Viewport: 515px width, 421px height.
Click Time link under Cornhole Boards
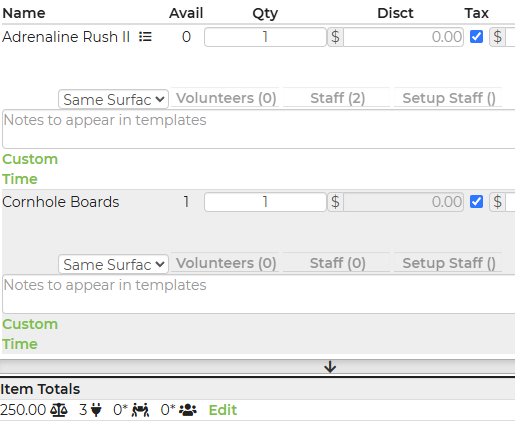[20, 344]
